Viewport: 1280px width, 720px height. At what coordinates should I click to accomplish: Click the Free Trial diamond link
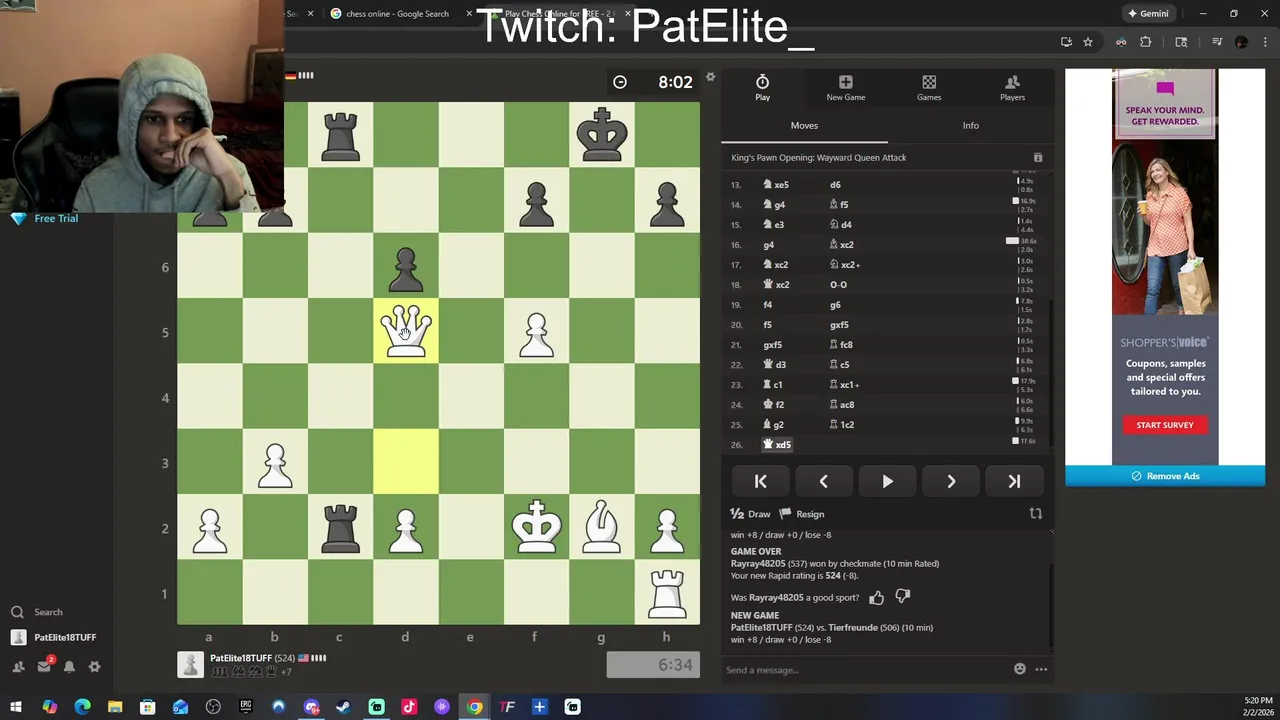pyautogui.click(x=45, y=218)
